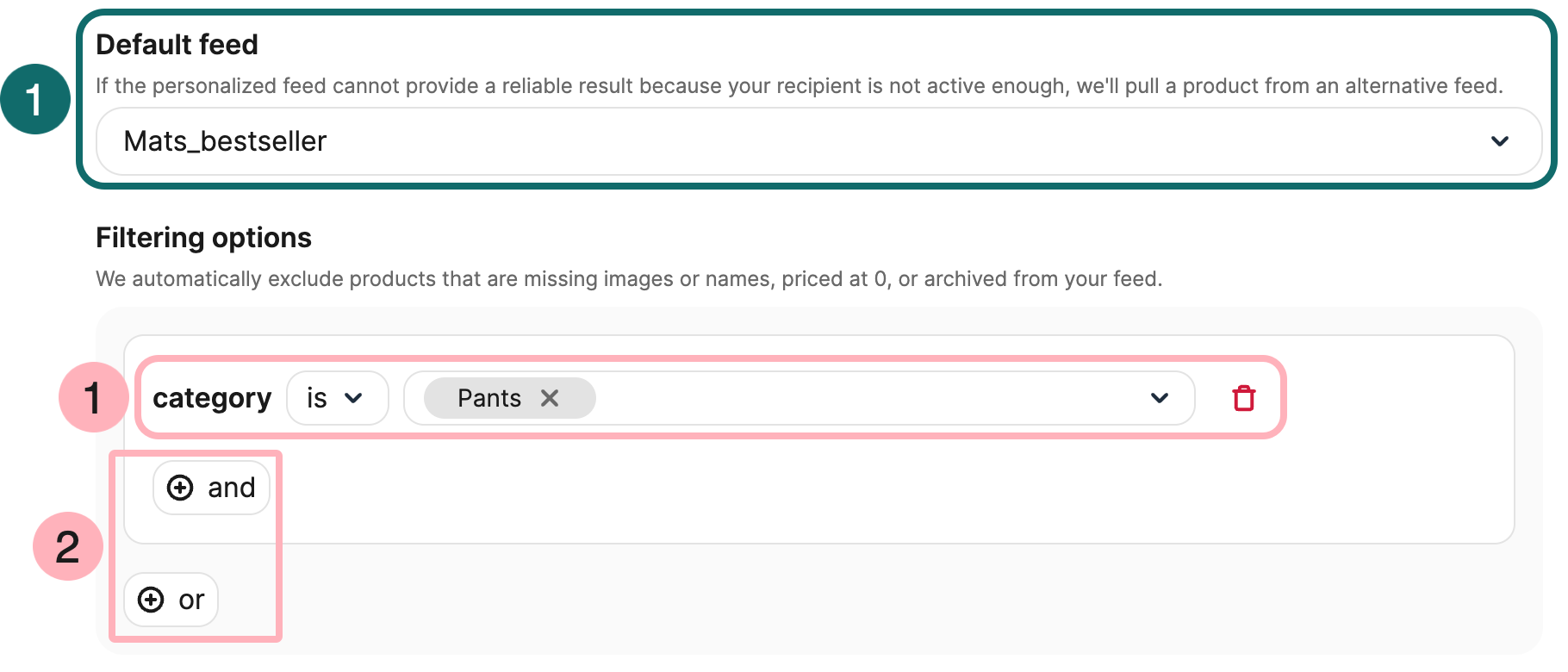The width and height of the screenshot is (1568, 672).
Task: Open the Mats_bestseller default feed dropdown
Action: click(818, 141)
